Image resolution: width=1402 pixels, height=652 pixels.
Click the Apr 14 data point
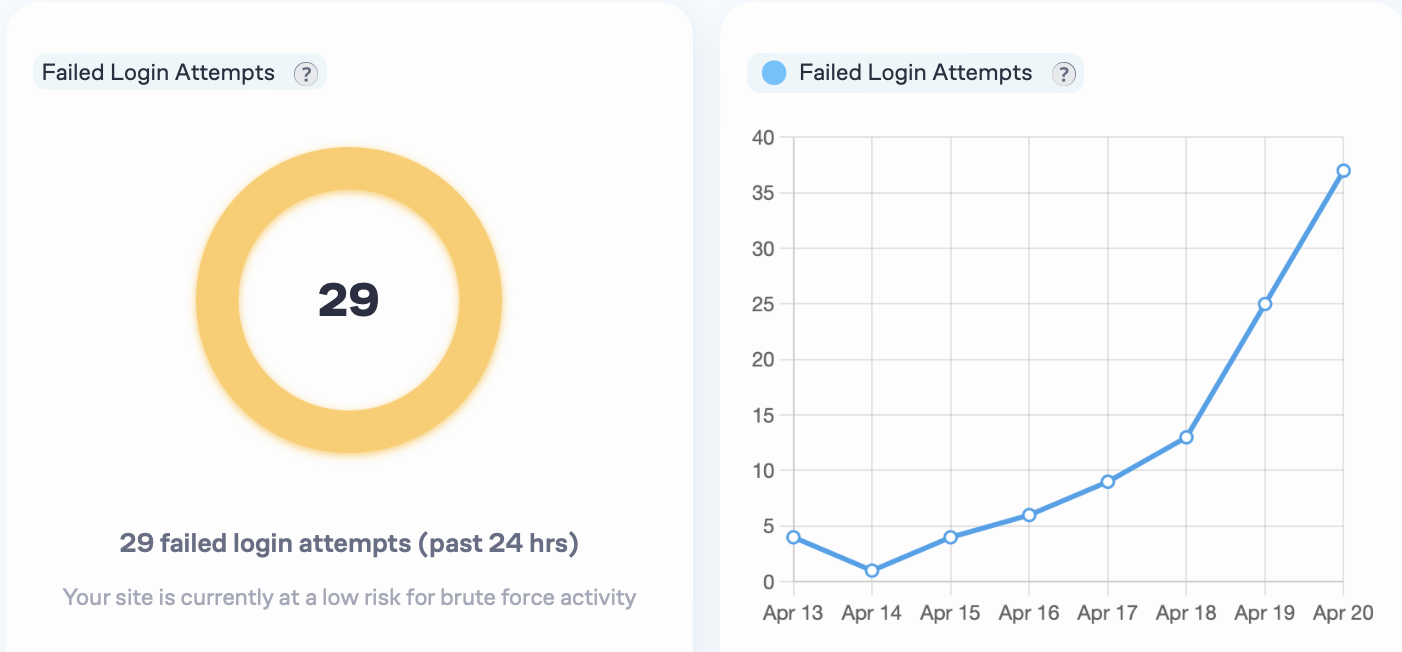872,570
